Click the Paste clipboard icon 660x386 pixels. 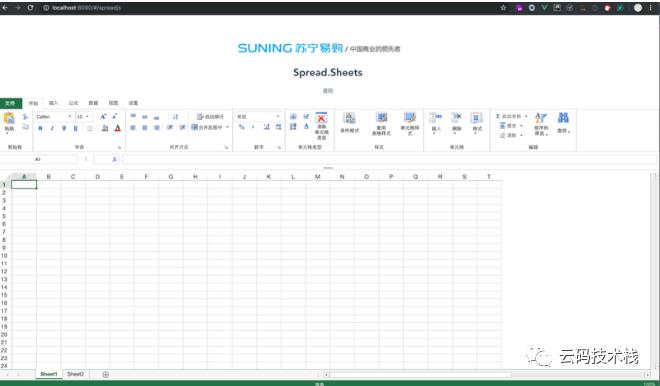pyautogui.click(x=9, y=118)
